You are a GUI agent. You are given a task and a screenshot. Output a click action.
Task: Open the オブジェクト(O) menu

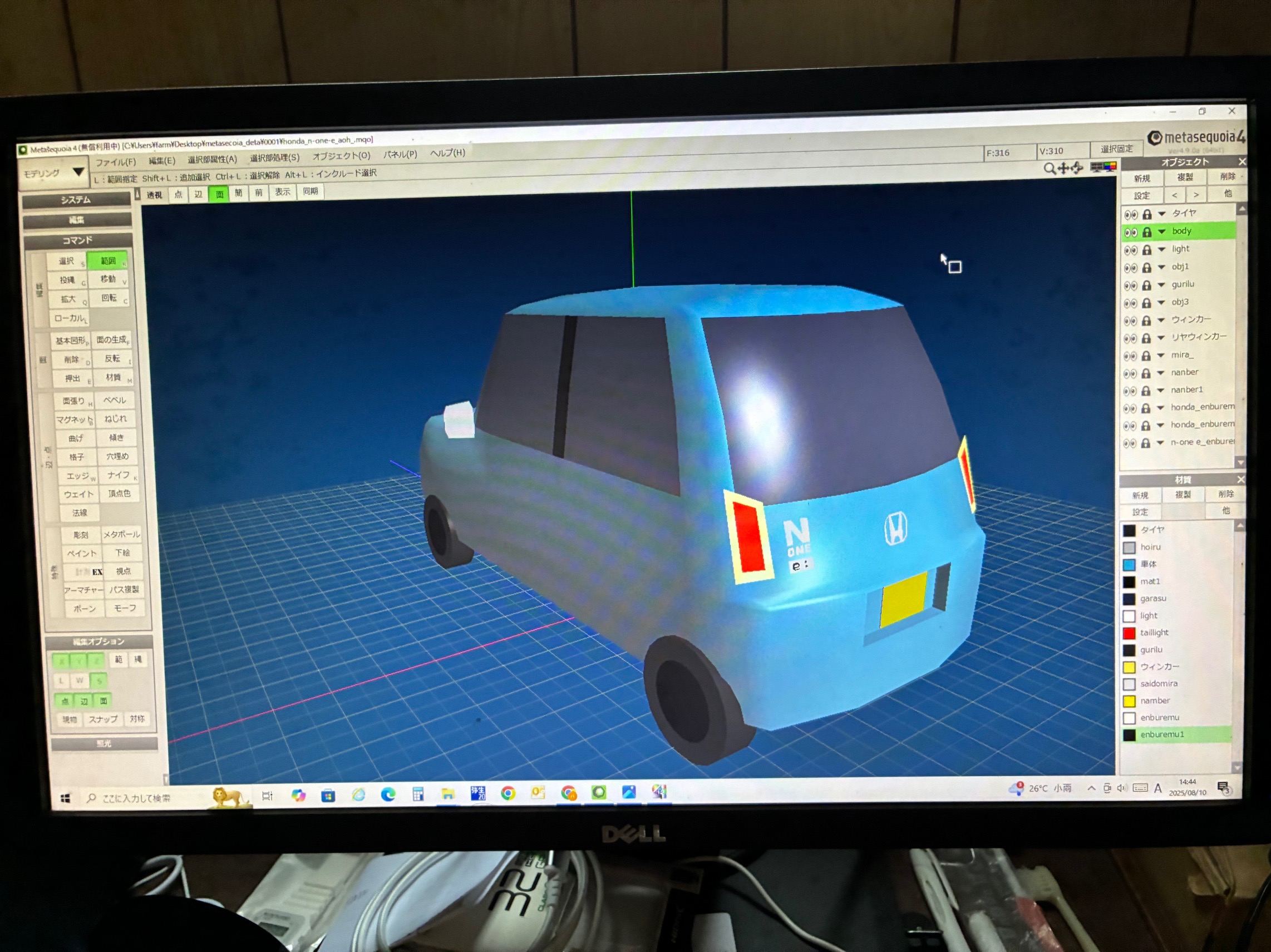coord(341,156)
